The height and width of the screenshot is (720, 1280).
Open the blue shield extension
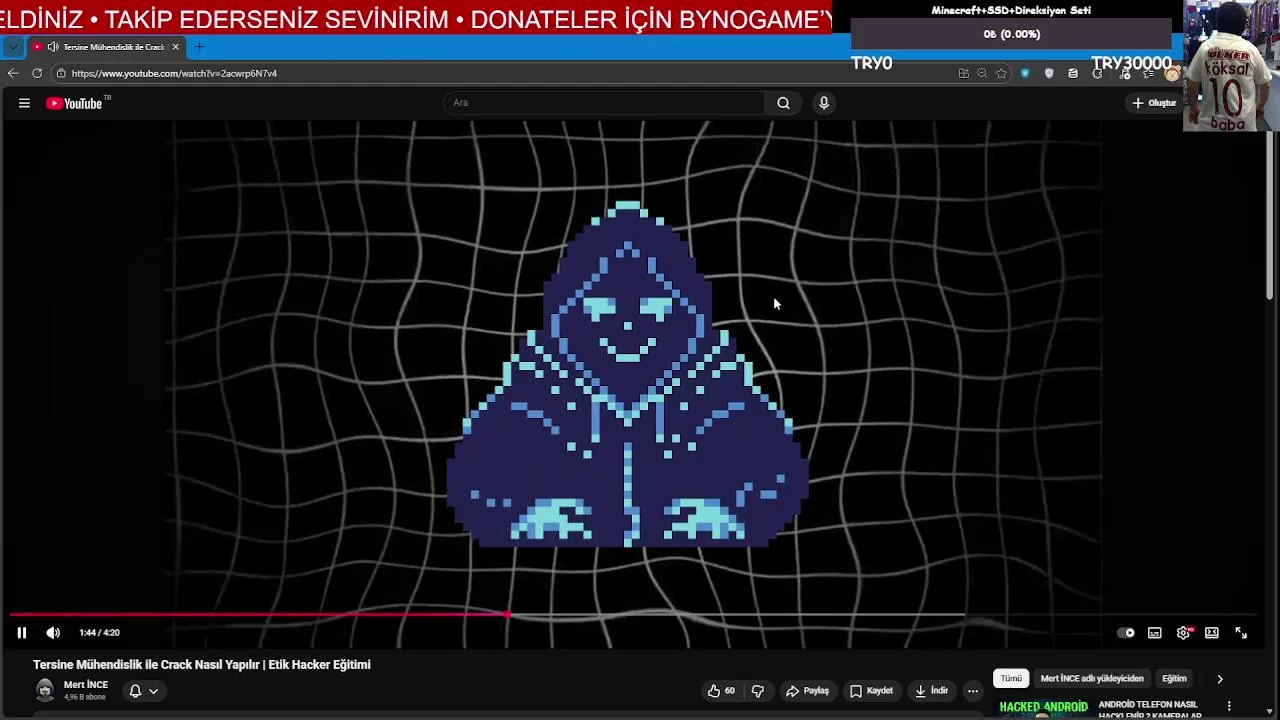1025,73
